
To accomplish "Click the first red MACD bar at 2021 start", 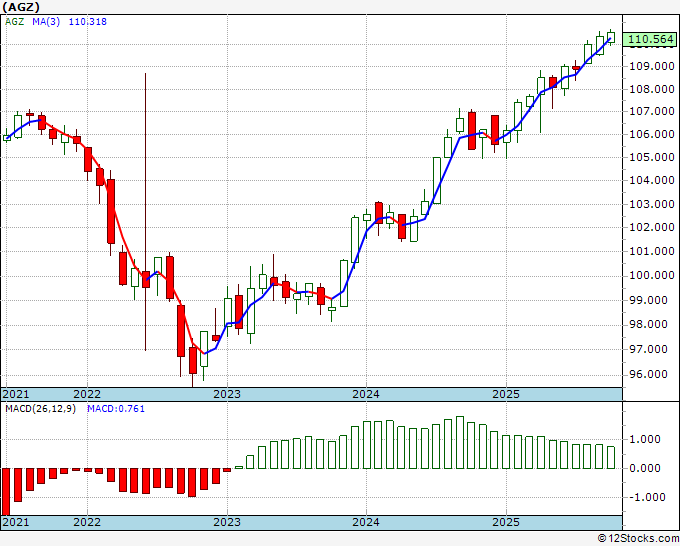I will [6, 492].
